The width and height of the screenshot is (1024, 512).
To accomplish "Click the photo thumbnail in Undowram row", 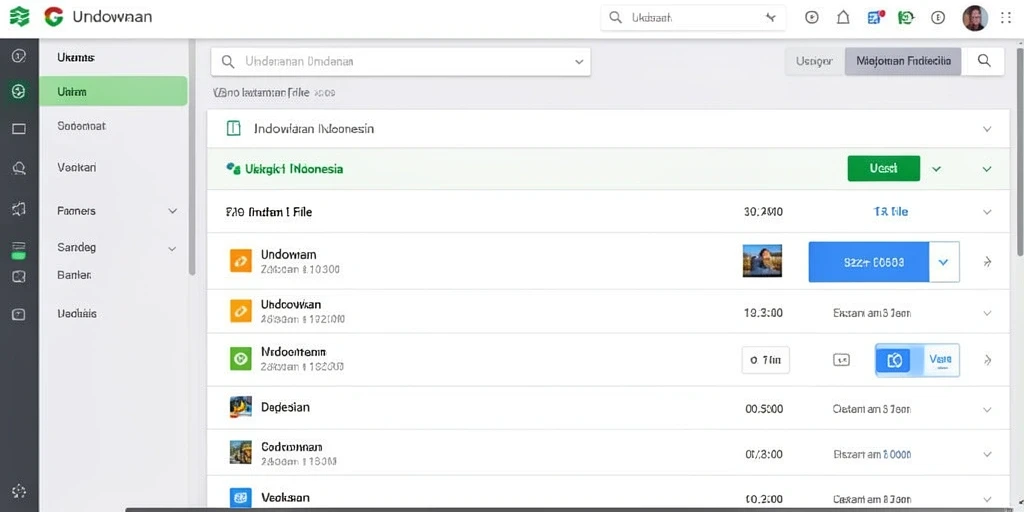I will (762, 261).
